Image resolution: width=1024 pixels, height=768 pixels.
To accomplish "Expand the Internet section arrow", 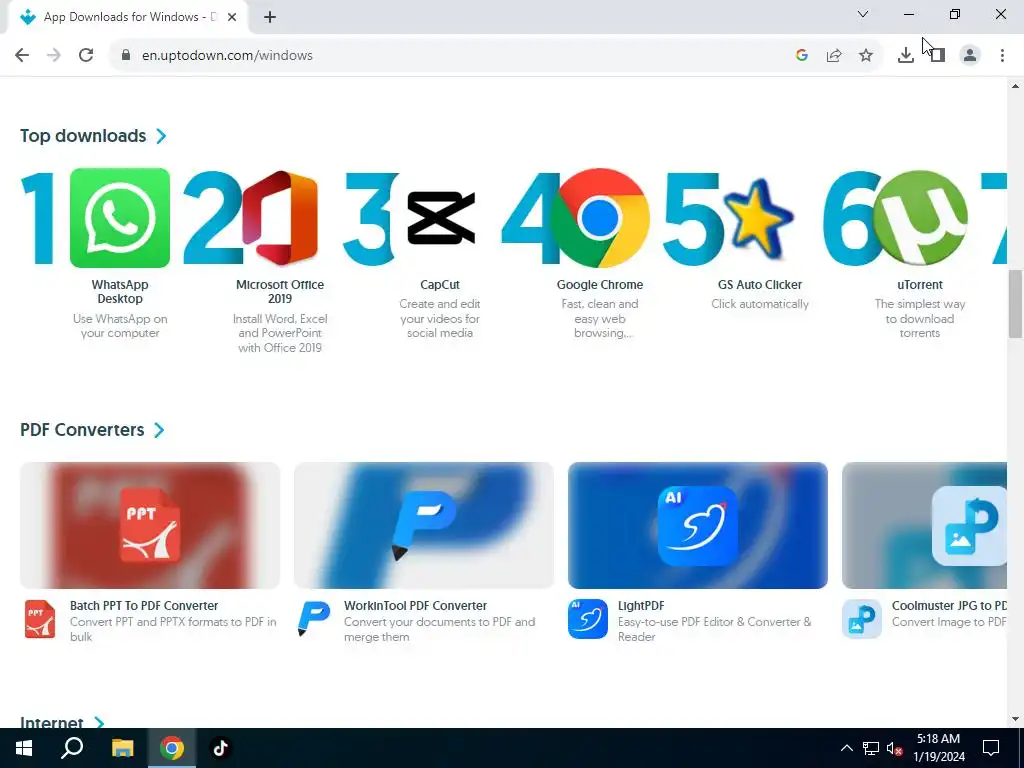I will [99, 722].
